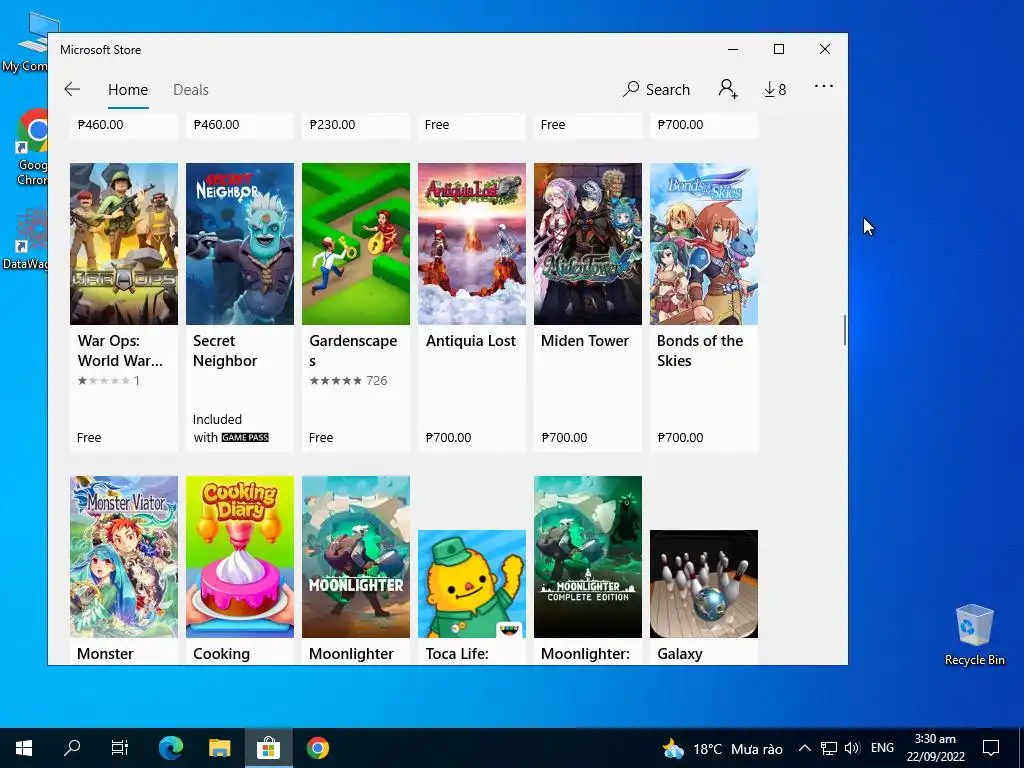Open Downloads and updates showing 8
Image resolution: width=1024 pixels, height=768 pixels.
775,89
